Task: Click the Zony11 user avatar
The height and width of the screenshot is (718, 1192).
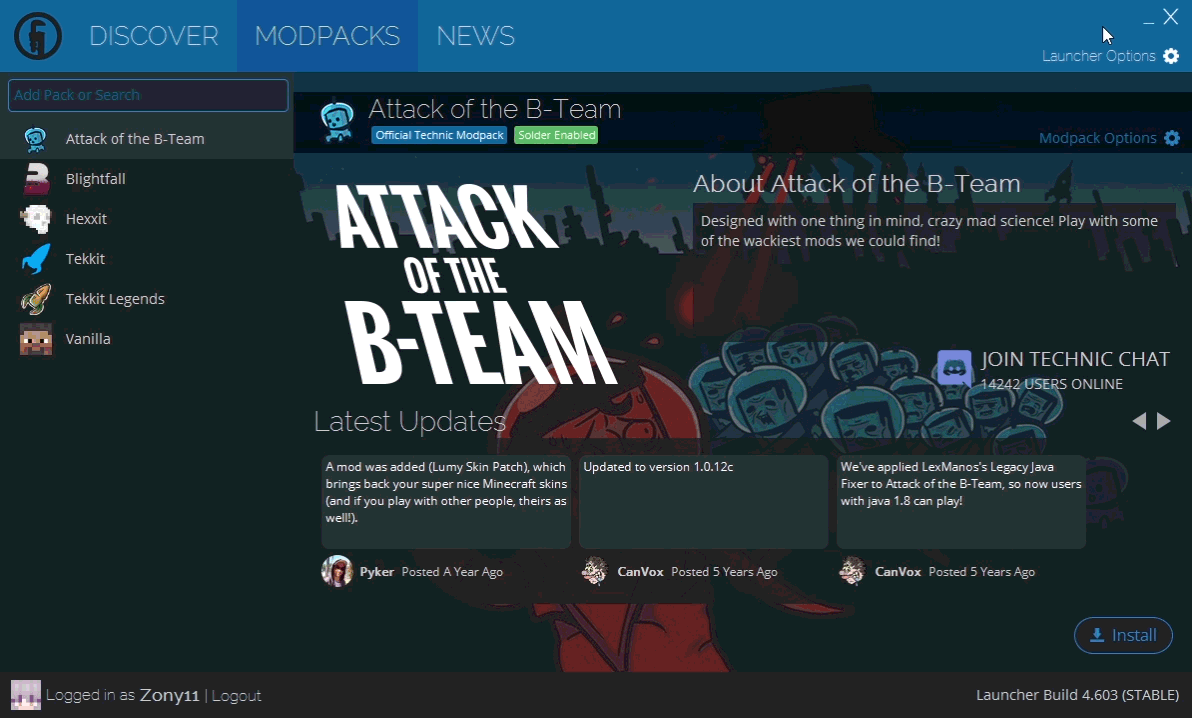Action: click(x=26, y=695)
